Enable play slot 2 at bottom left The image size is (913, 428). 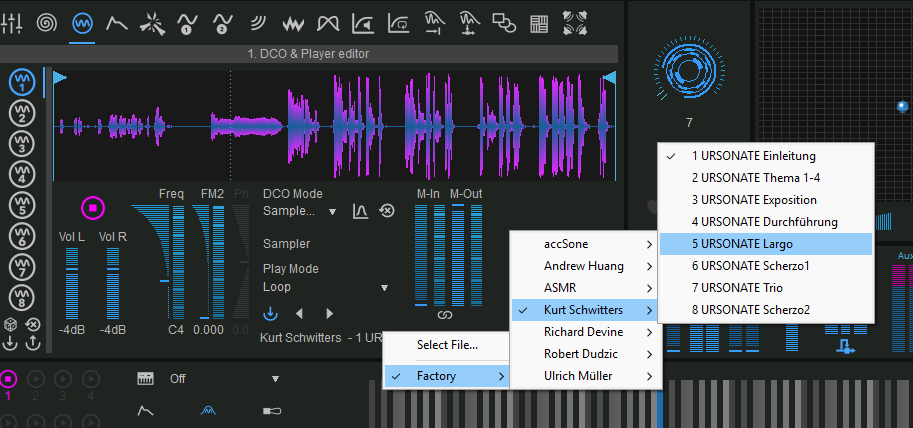coord(36,379)
